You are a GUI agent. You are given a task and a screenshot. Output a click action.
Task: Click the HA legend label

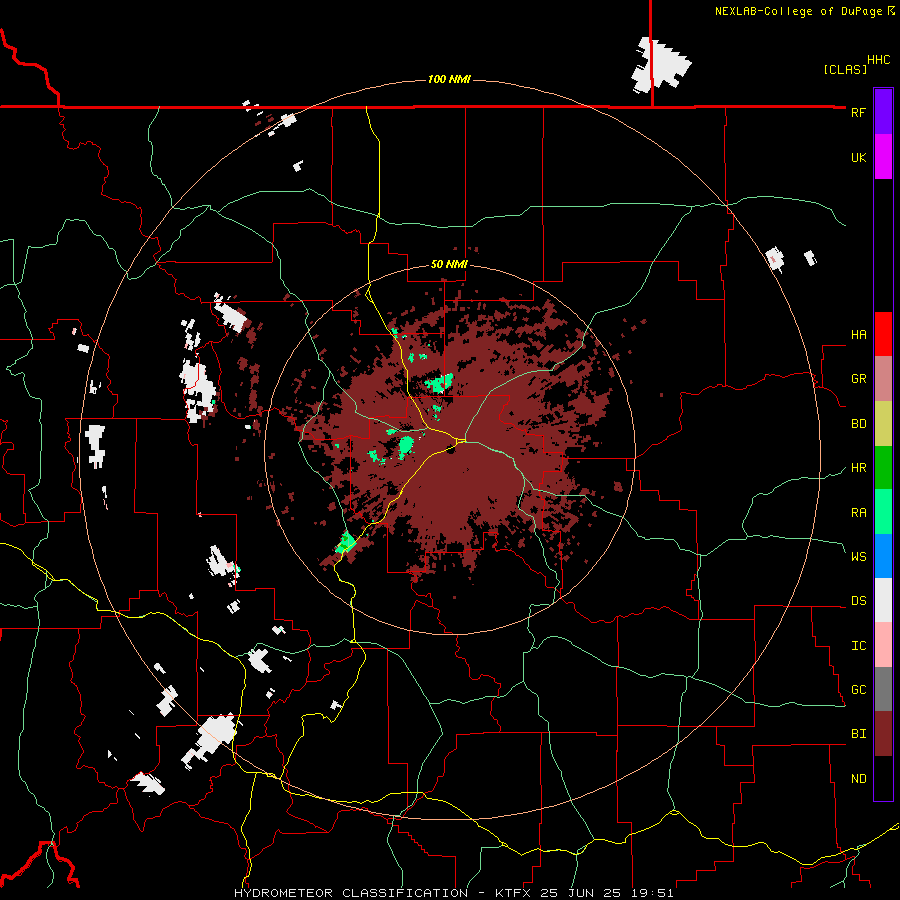coord(858,335)
